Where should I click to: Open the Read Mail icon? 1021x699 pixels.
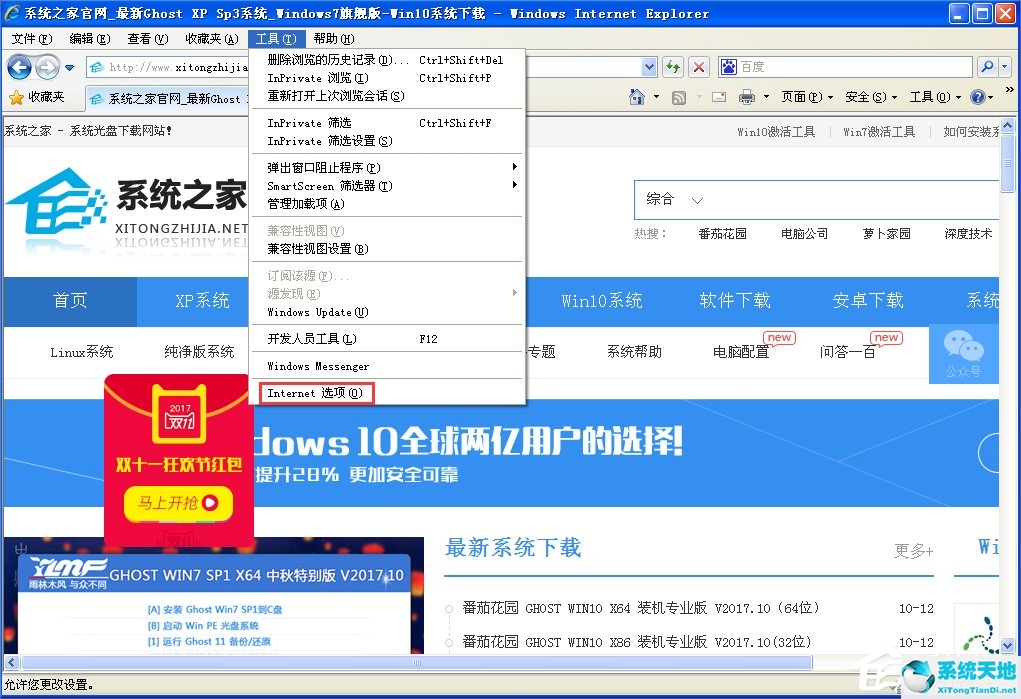719,95
